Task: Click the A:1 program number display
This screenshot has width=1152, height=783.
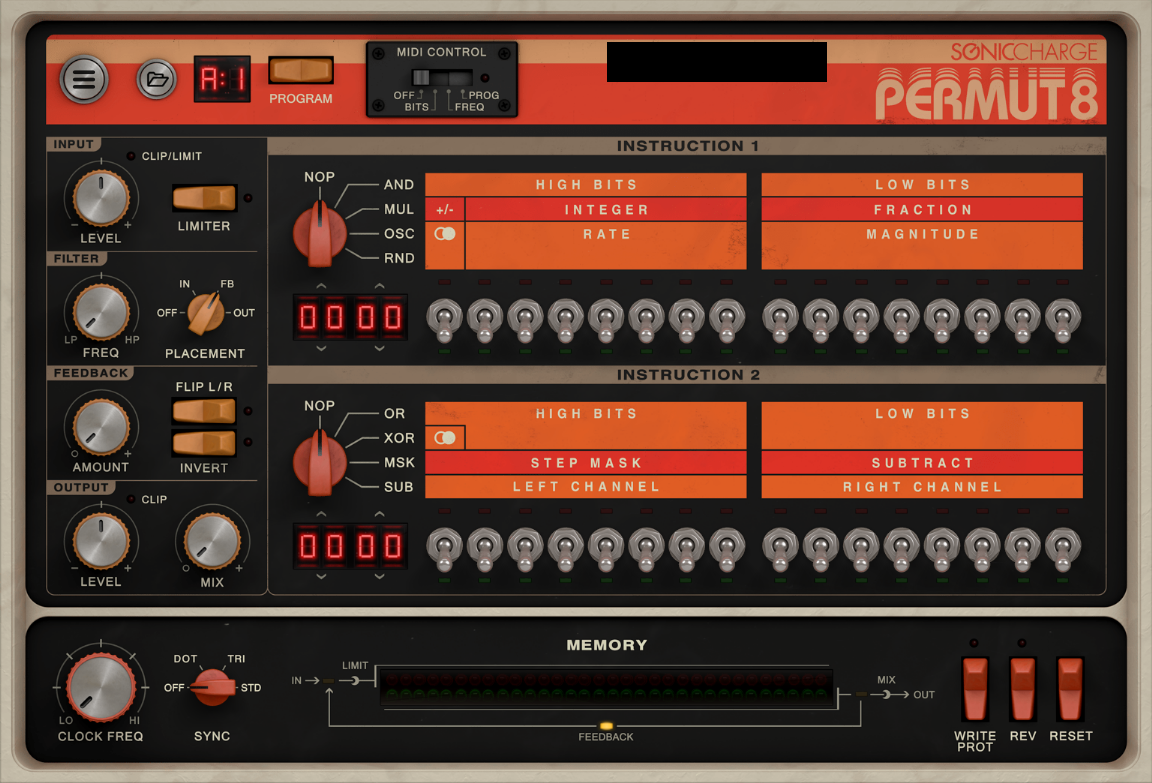Action: point(222,78)
